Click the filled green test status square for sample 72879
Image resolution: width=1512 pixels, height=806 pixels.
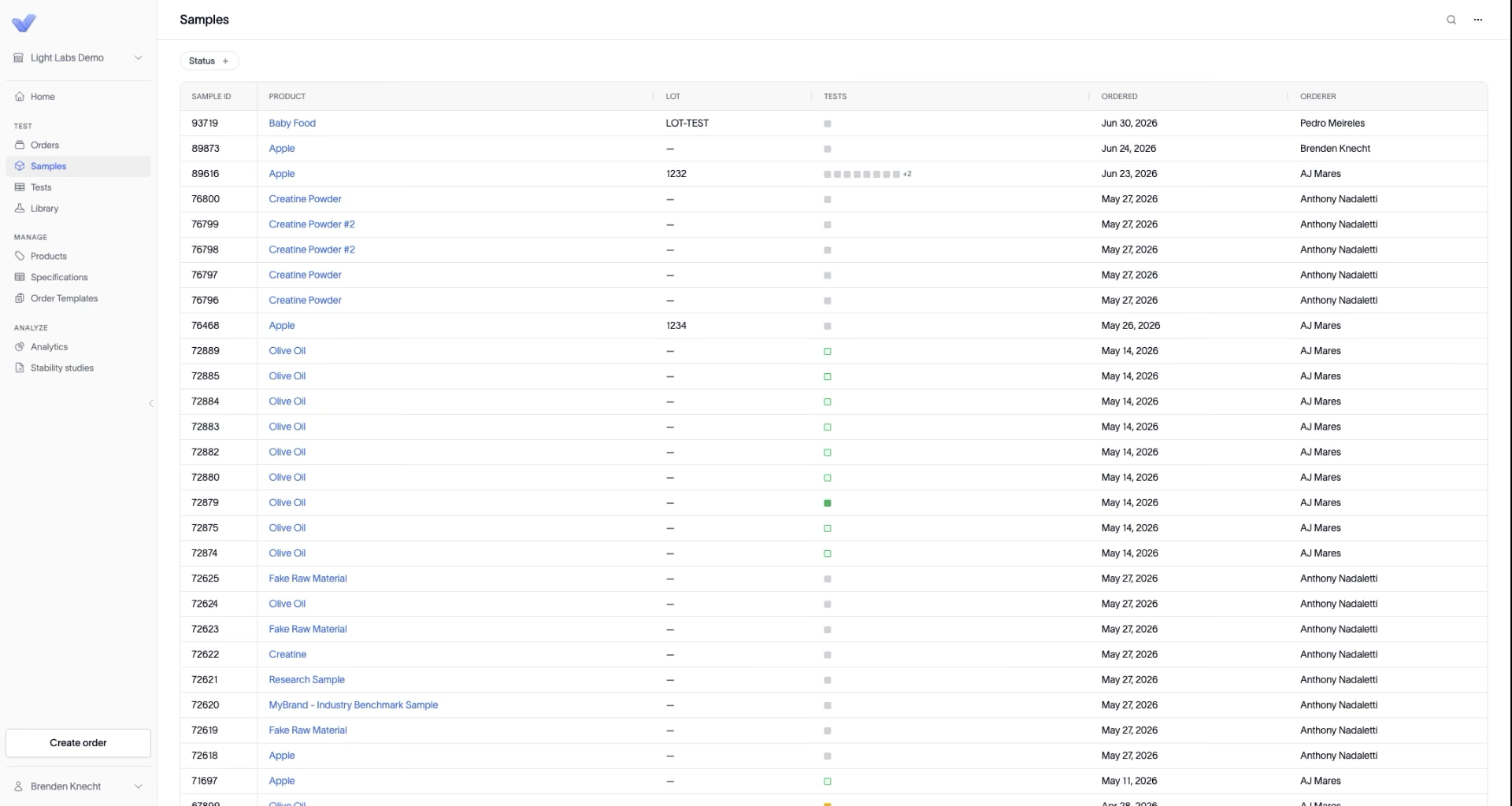(x=828, y=503)
